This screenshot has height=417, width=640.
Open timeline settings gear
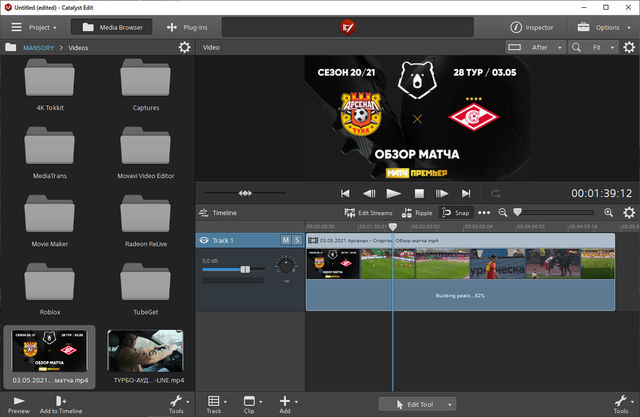tap(628, 213)
